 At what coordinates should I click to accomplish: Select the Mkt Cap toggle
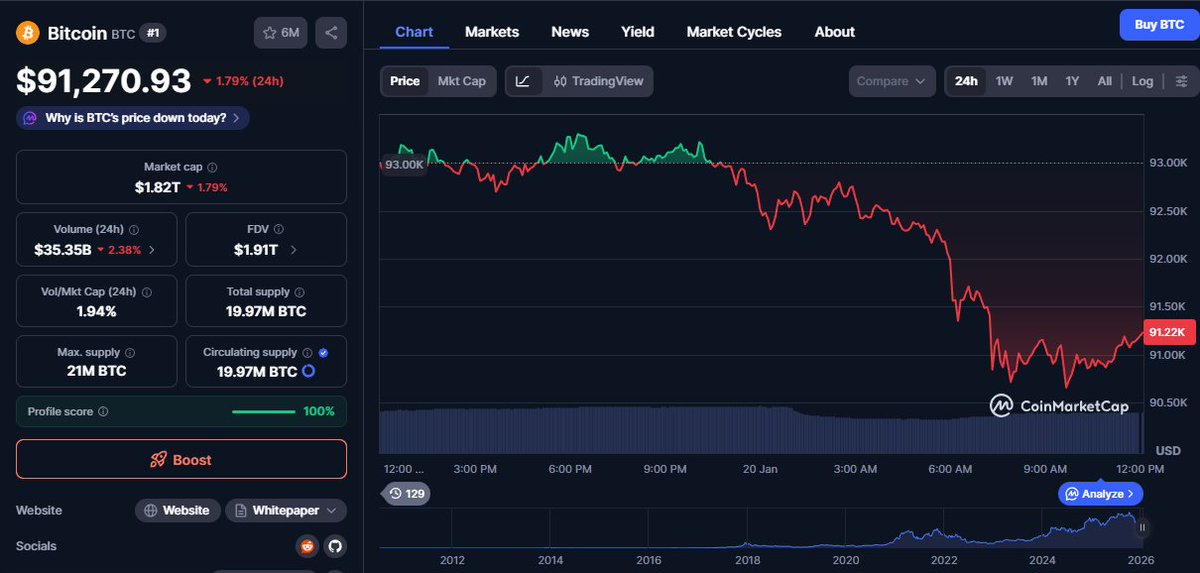(462, 81)
